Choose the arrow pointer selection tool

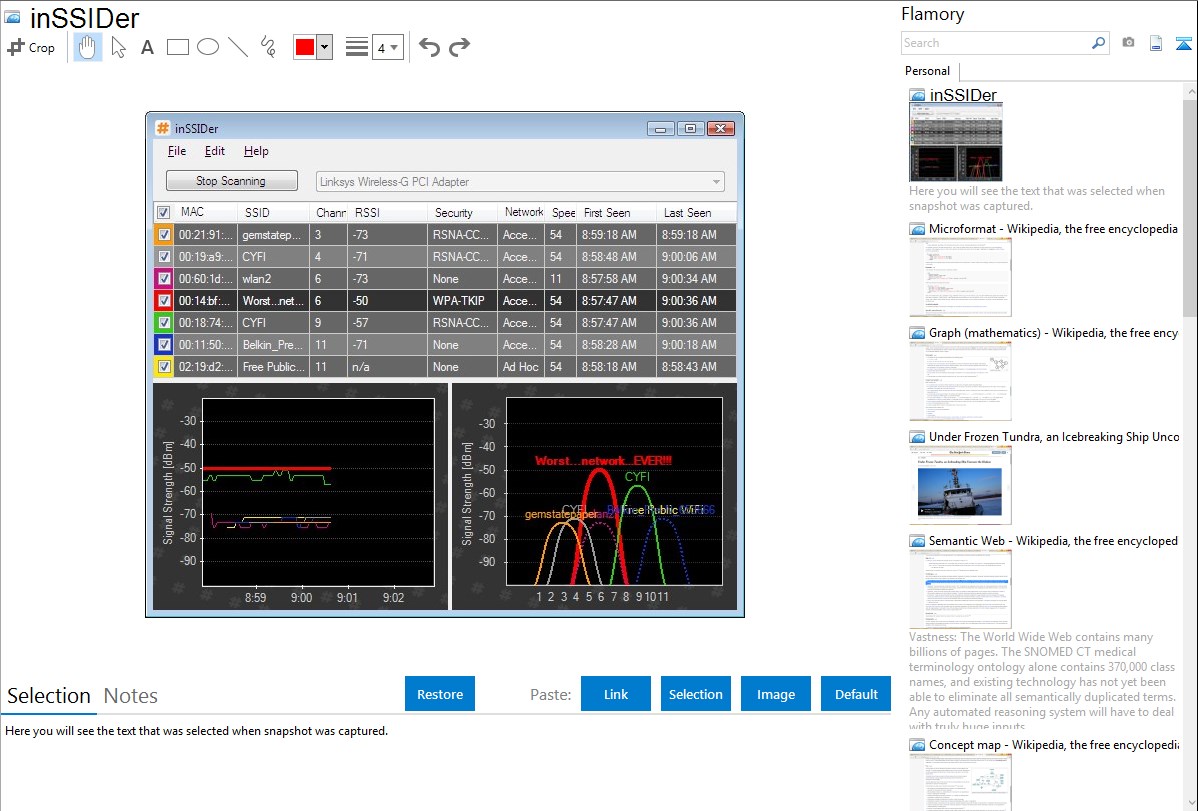(x=119, y=47)
